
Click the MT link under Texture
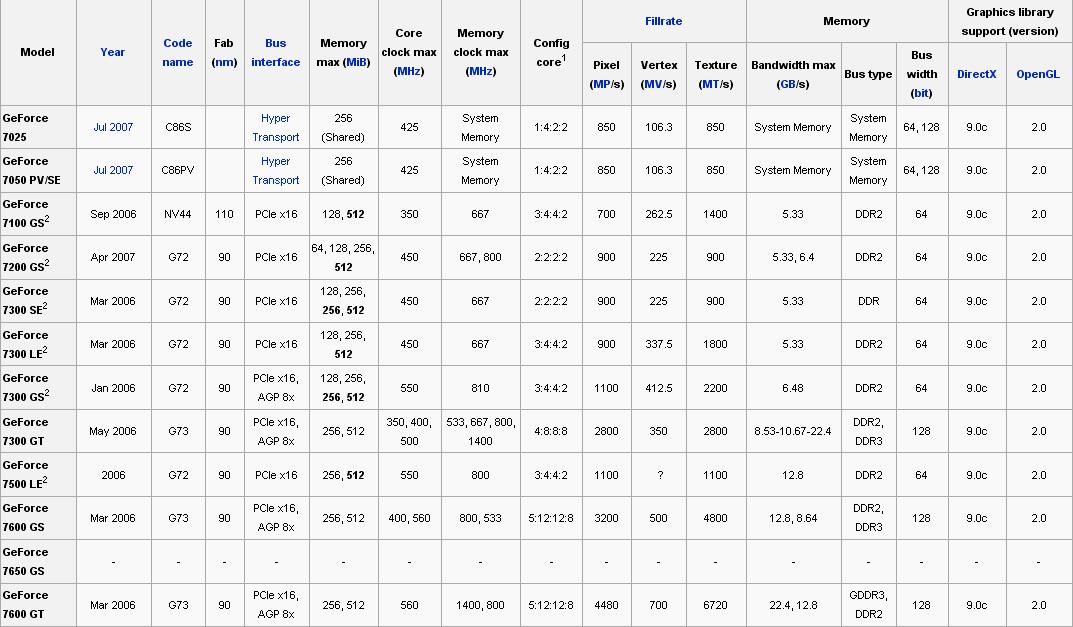pos(710,84)
